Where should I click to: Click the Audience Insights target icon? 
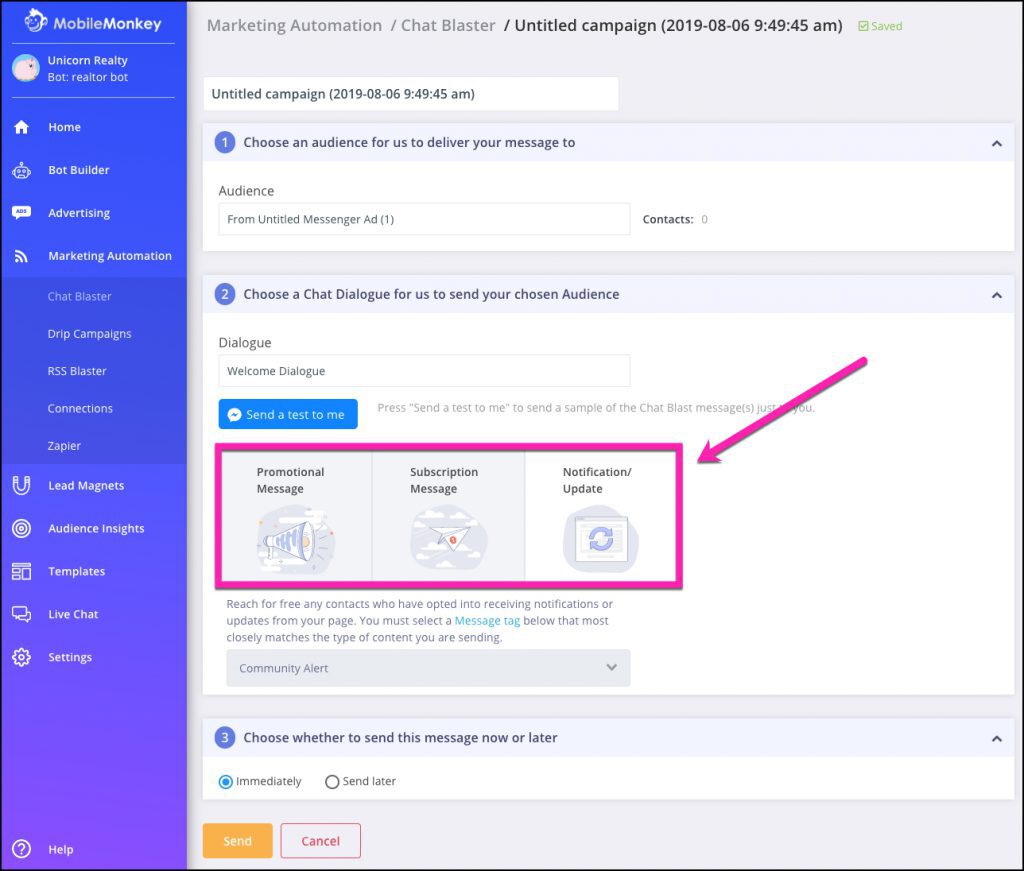pyautogui.click(x=23, y=528)
